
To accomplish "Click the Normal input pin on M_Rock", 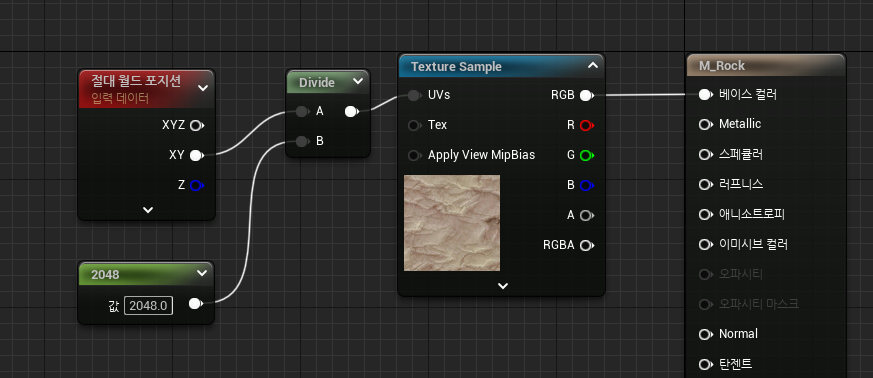I will pos(705,335).
